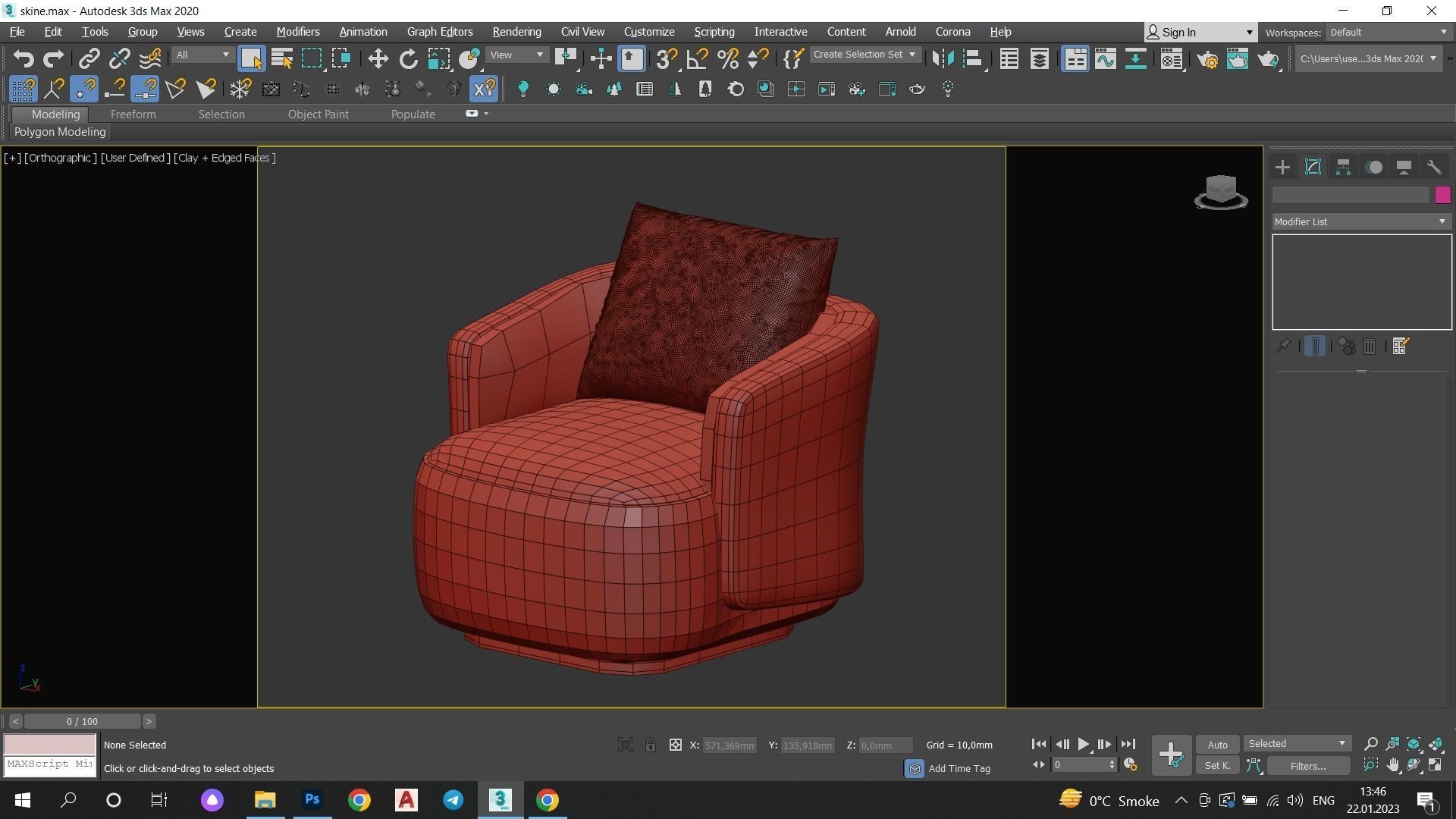Open the Motion command panel tab

tap(1373, 168)
